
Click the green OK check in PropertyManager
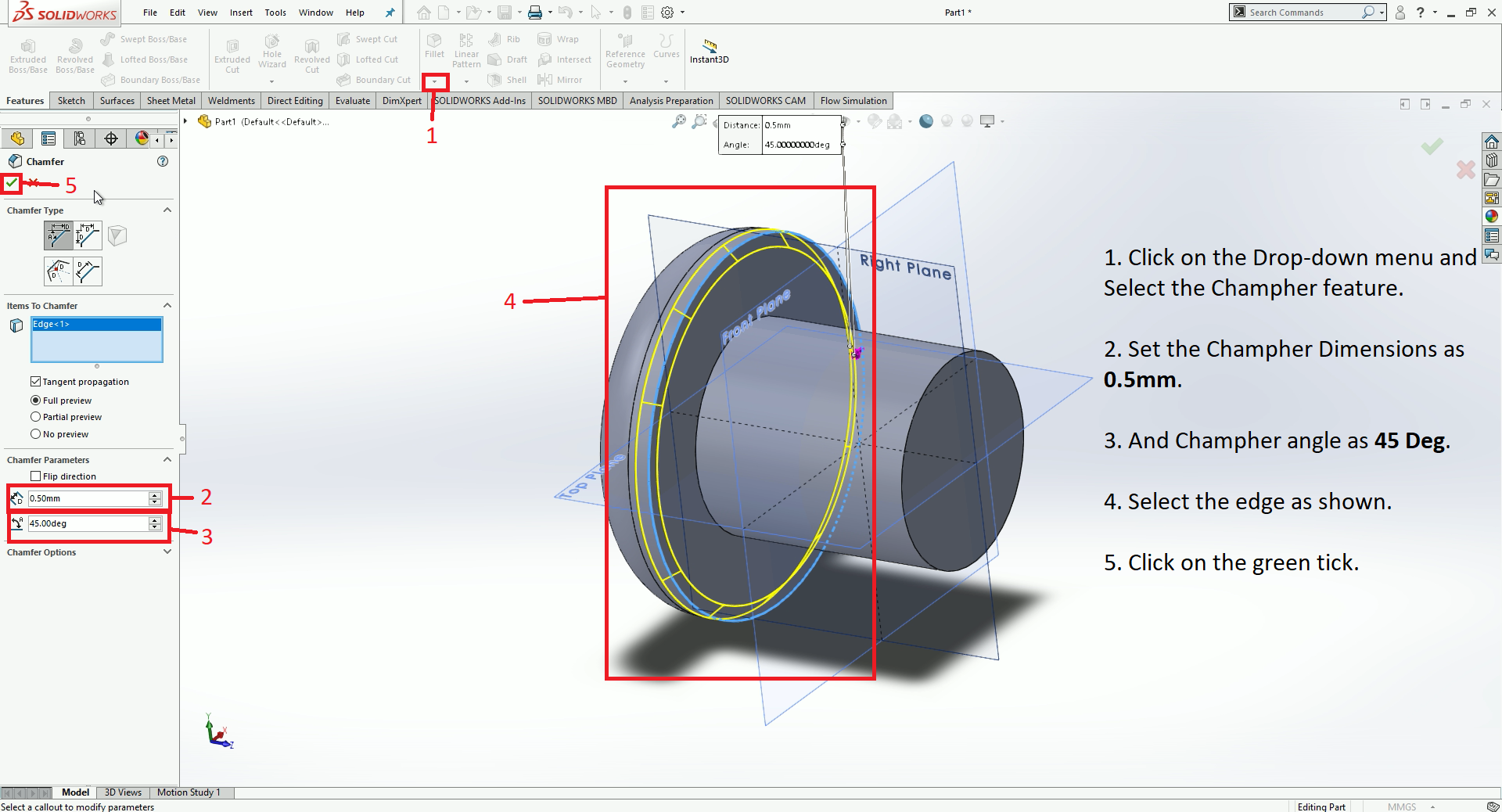click(x=11, y=183)
